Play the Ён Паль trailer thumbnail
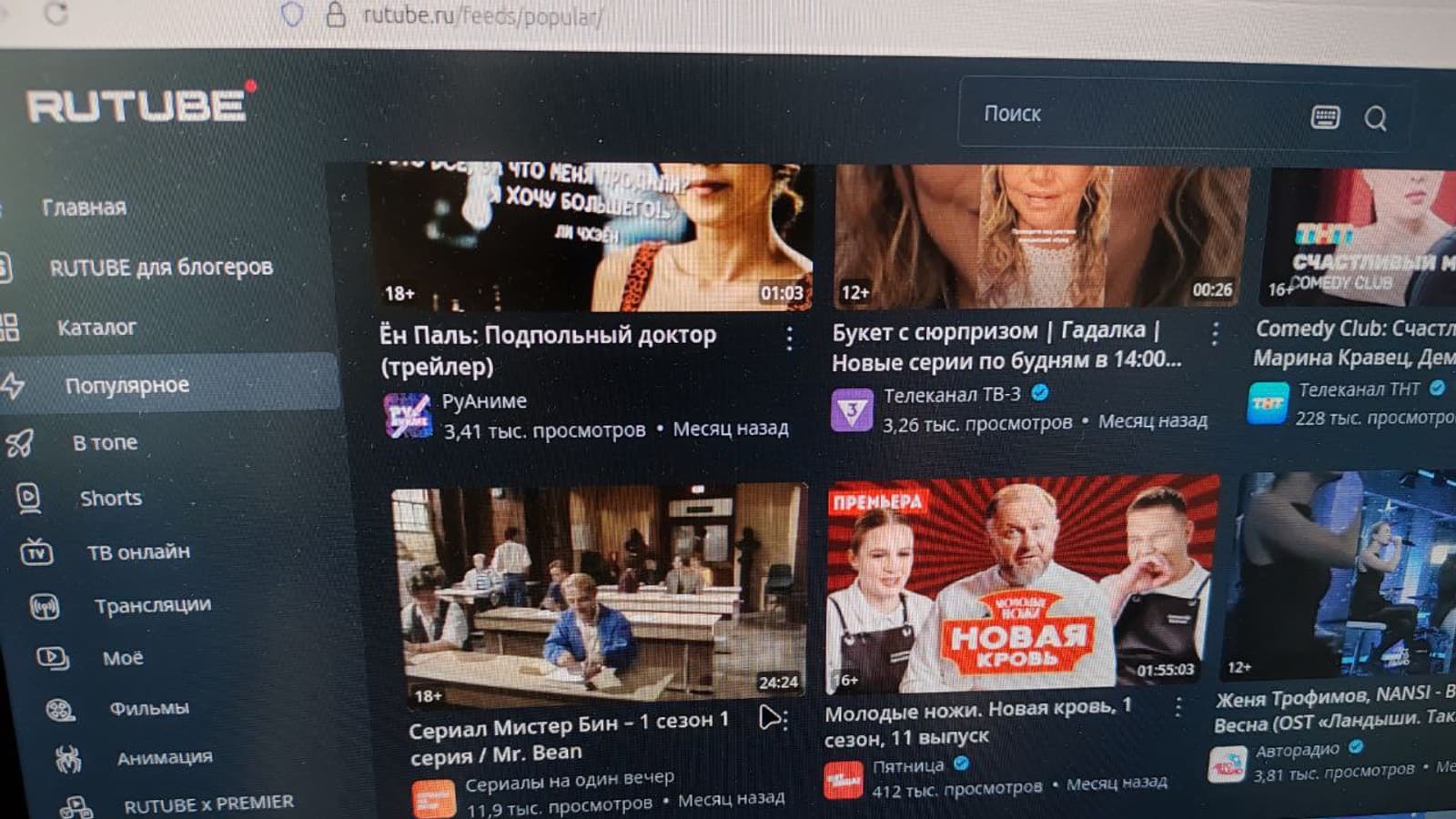This screenshot has width=1456, height=819. tap(590, 237)
